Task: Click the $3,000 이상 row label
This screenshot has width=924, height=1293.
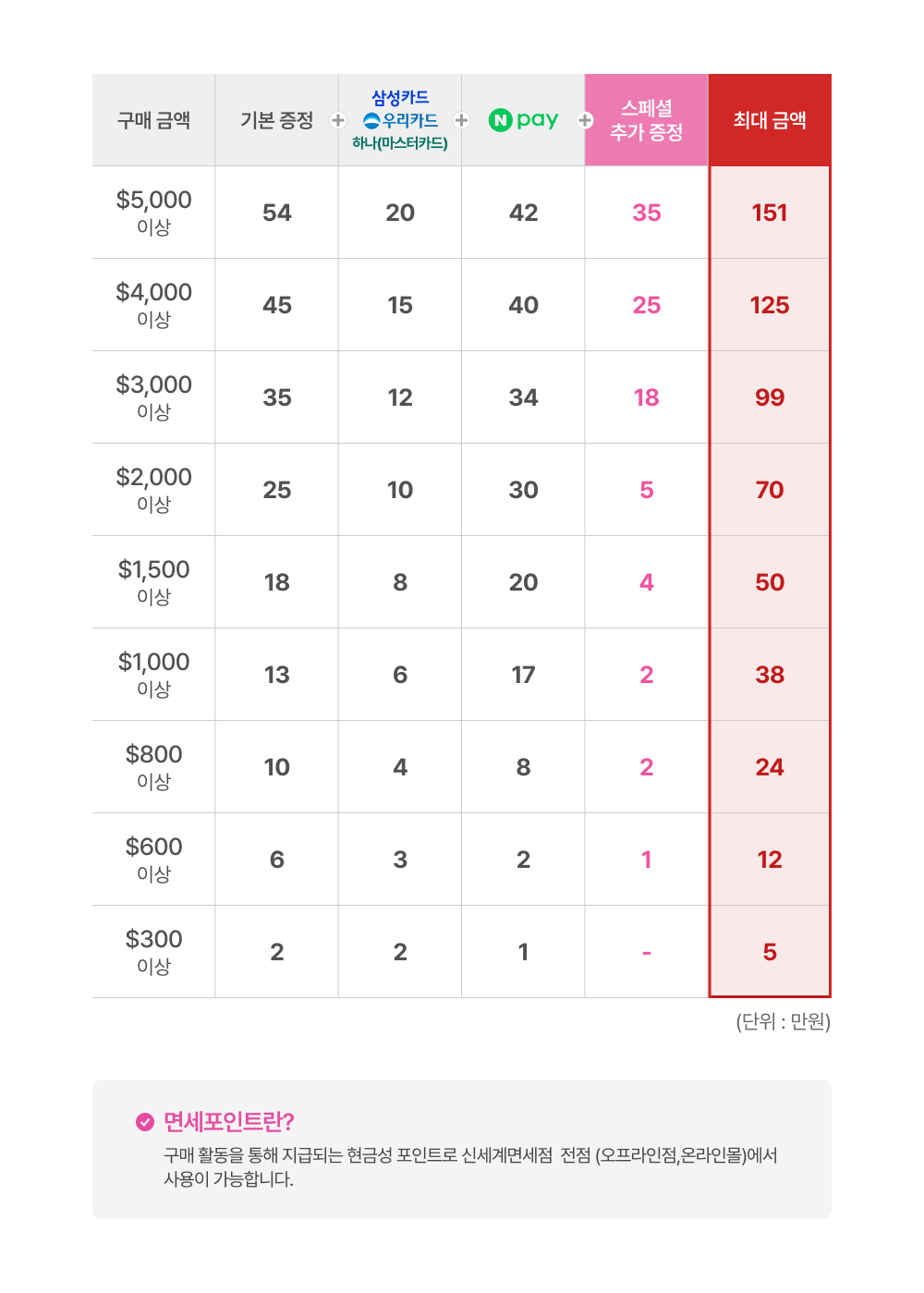Action: tap(153, 397)
